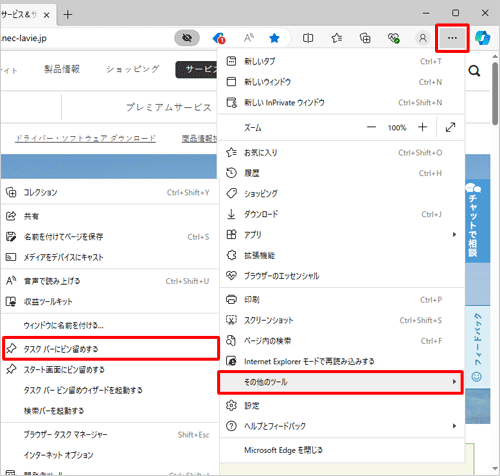
Task: Start Read aloud from address bar icon
Action: pos(249,38)
